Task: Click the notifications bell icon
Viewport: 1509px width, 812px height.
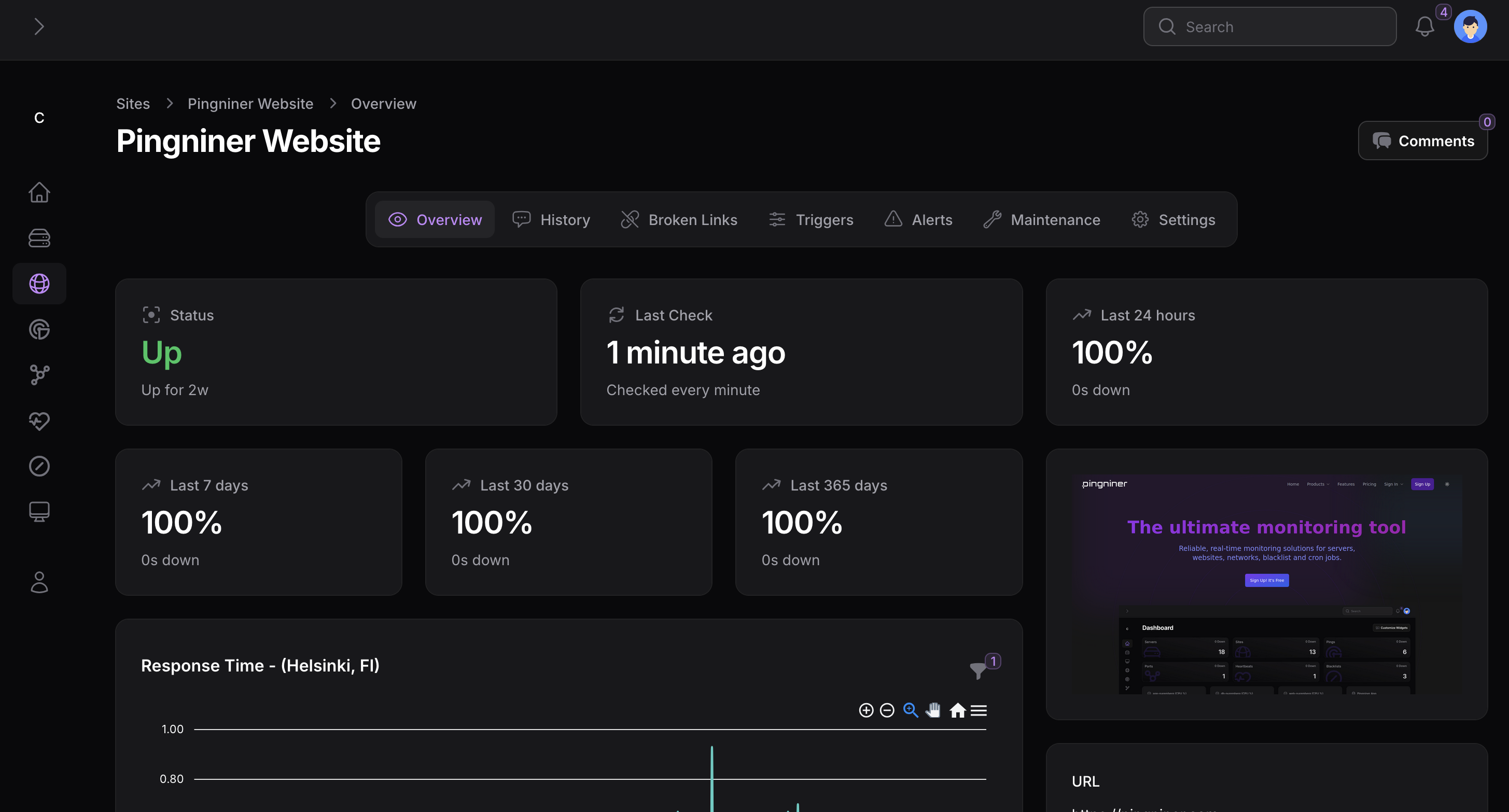Action: pyautogui.click(x=1424, y=27)
